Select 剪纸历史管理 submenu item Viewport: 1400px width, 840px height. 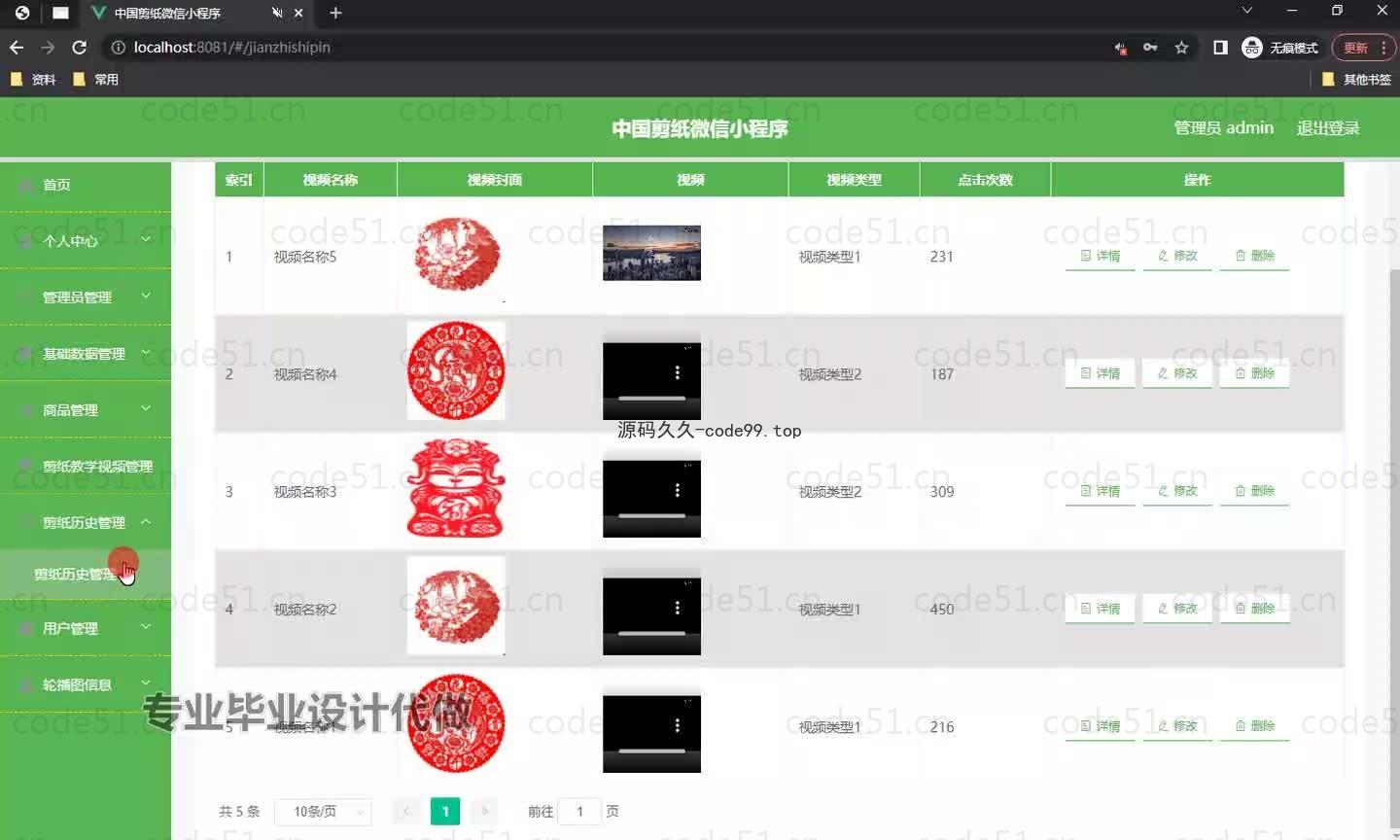click(x=86, y=574)
